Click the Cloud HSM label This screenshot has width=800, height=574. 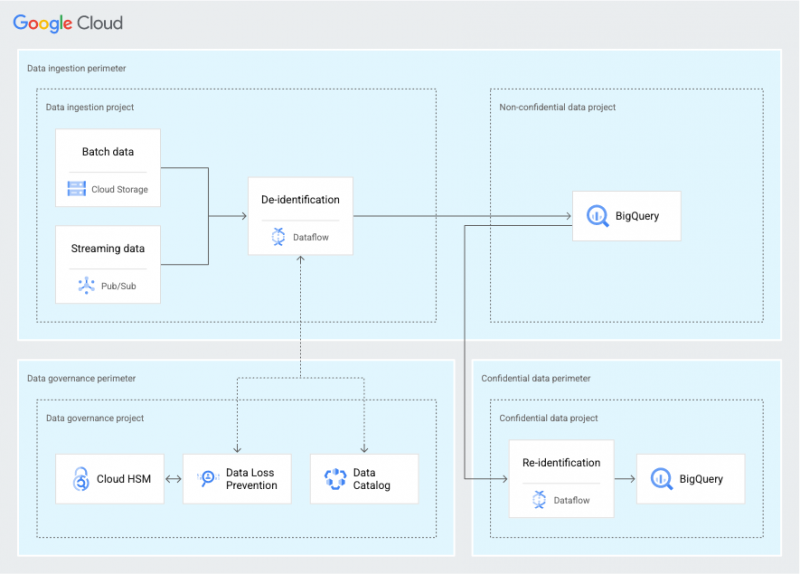123,479
